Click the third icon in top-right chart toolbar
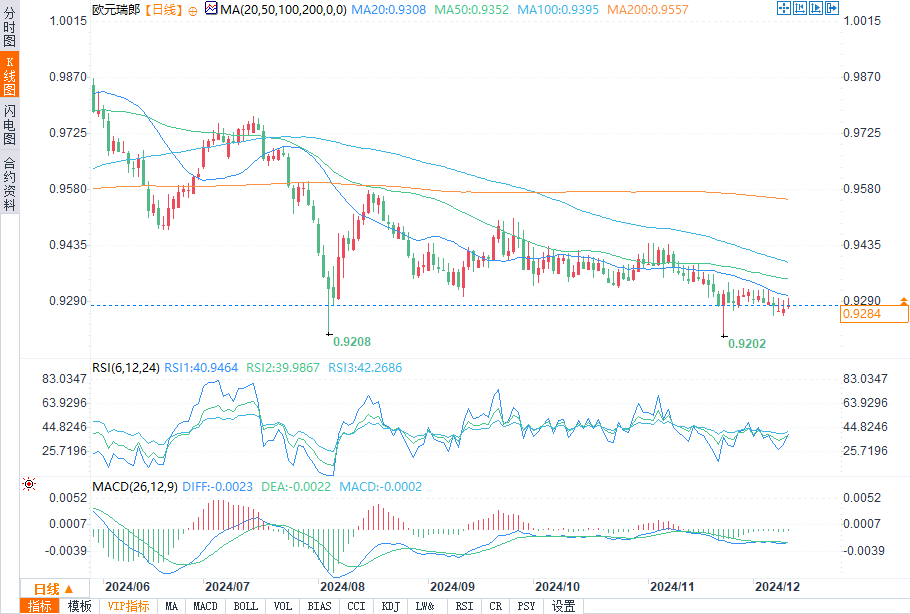The image size is (910, 614). pos(816,8)
